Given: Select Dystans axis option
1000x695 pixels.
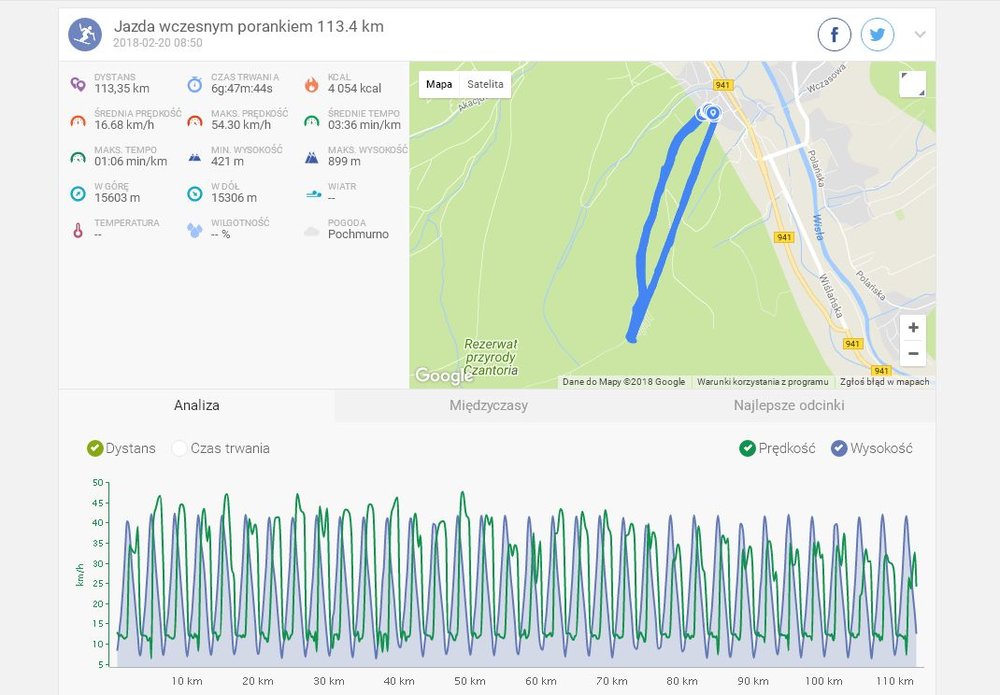Looking at the screenshot, I should pyautogui.click(x=121, y=448).
